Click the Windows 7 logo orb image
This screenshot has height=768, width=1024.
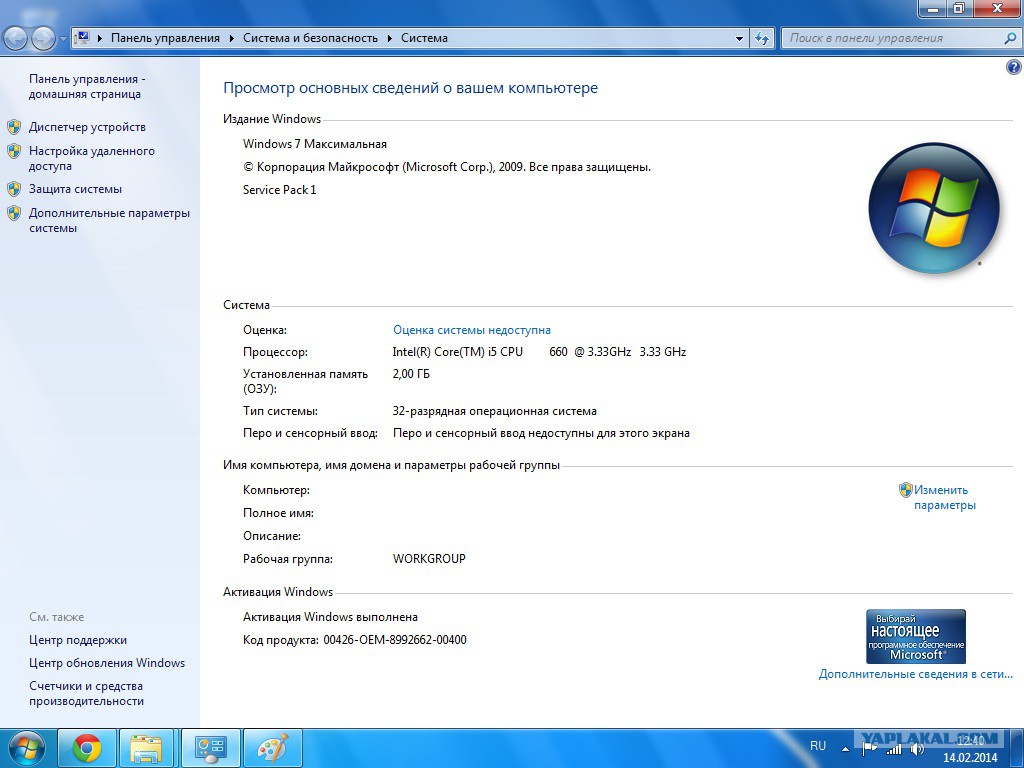coord(934,208)
